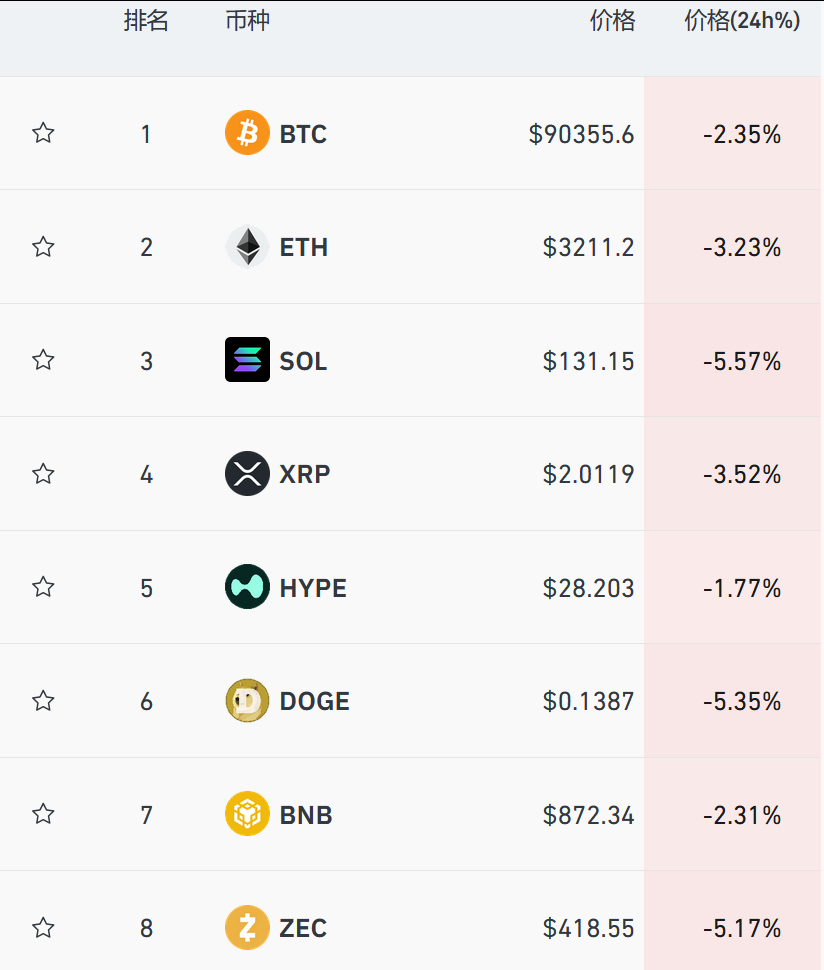
Task: Click the HYPE coin logo icon
Action: (x=247, y=587)
